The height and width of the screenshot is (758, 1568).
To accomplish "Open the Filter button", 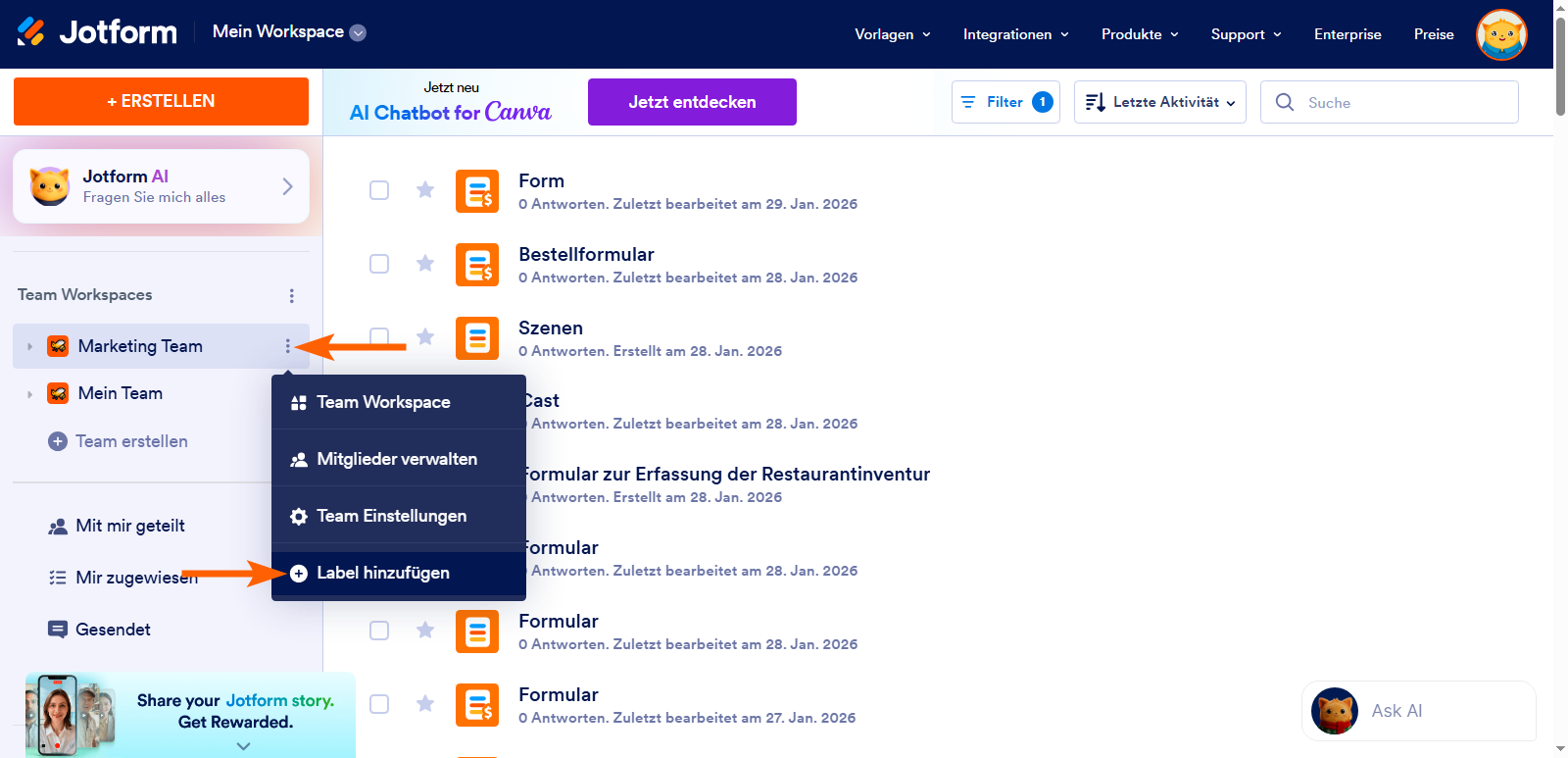I will (1005, 102).
